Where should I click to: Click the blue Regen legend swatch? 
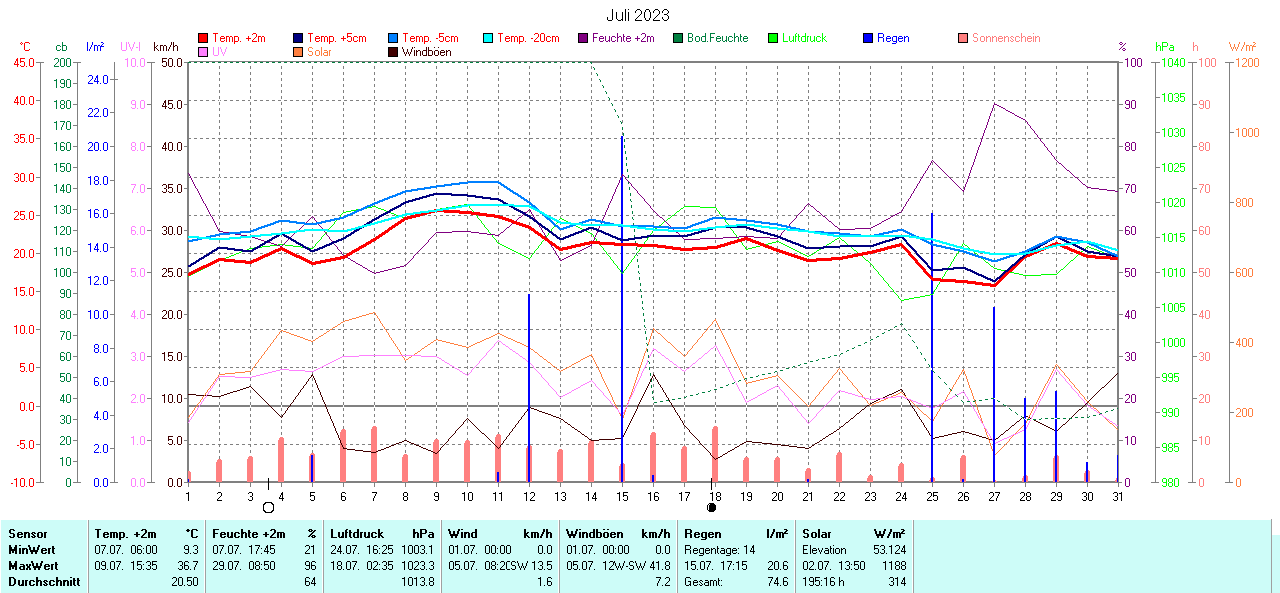coord(866,38)
